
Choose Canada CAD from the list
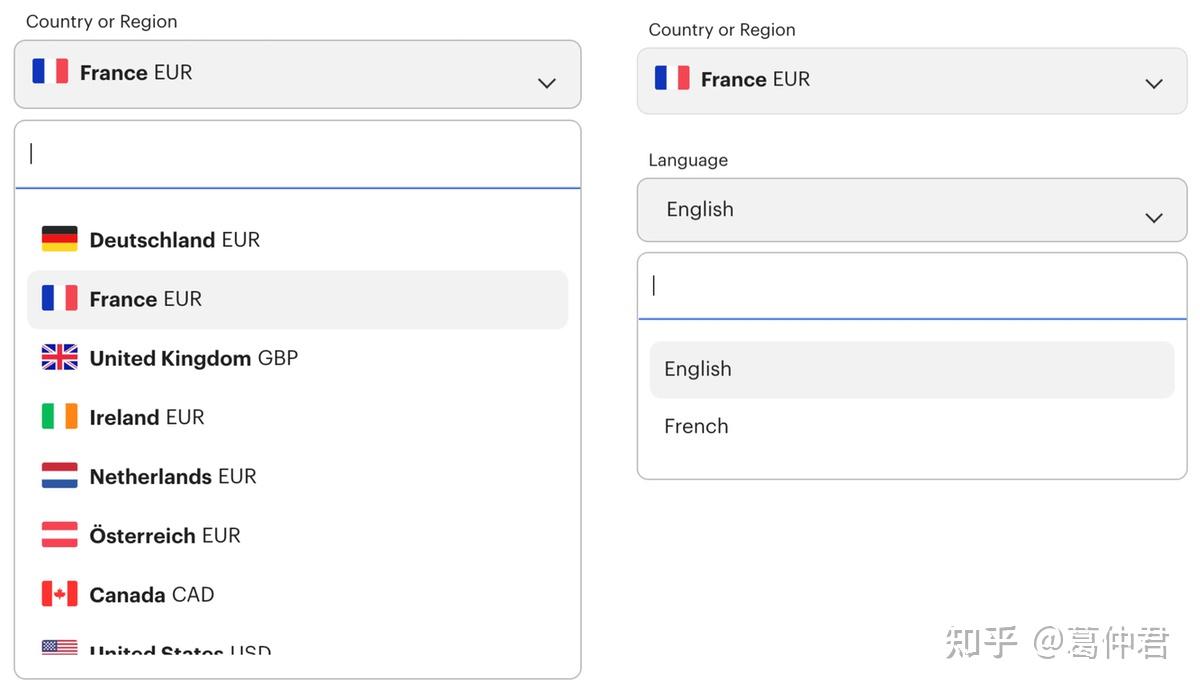coord(152,594)
